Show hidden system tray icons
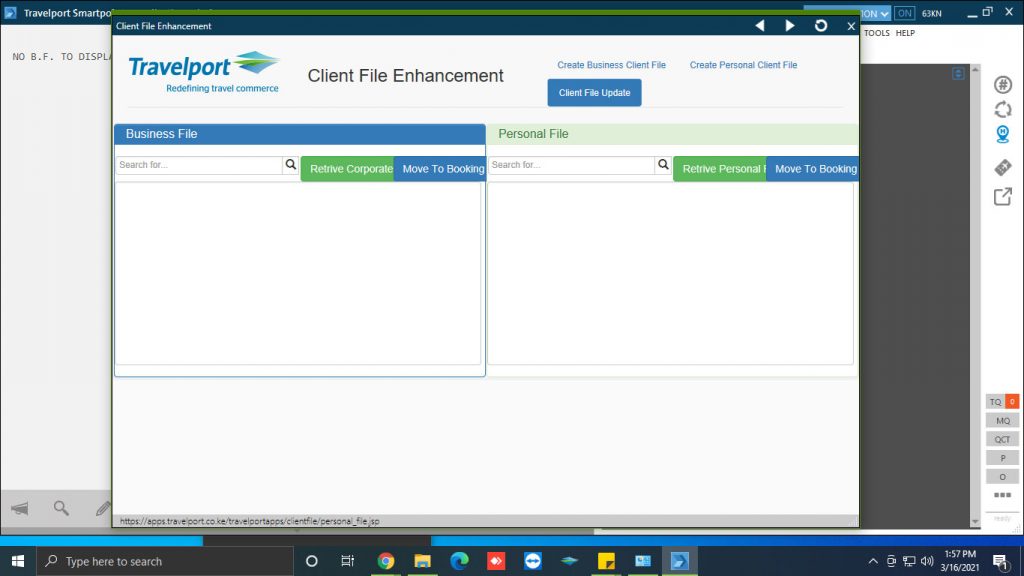 pos(873,561)
